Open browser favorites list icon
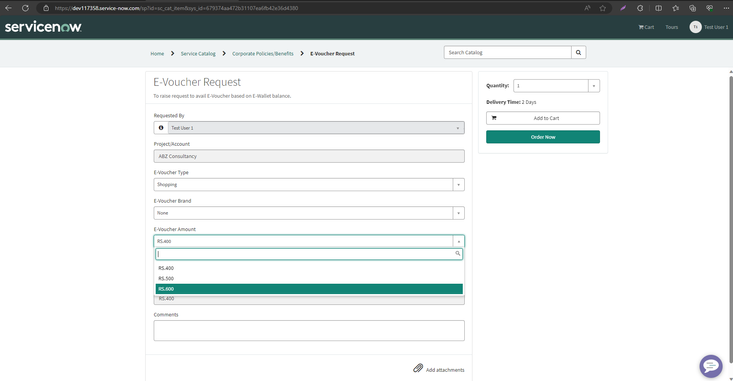 (x=676, y=8)
